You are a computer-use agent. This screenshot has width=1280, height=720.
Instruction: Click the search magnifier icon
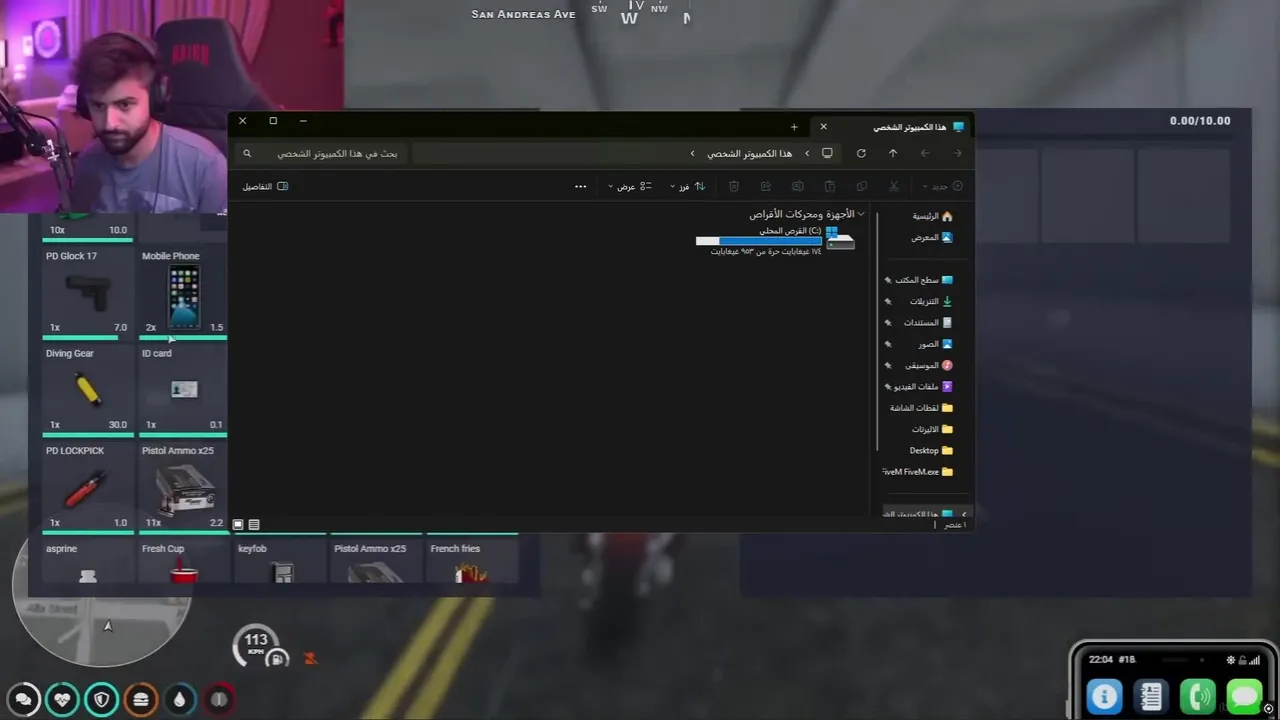[247, 153]
